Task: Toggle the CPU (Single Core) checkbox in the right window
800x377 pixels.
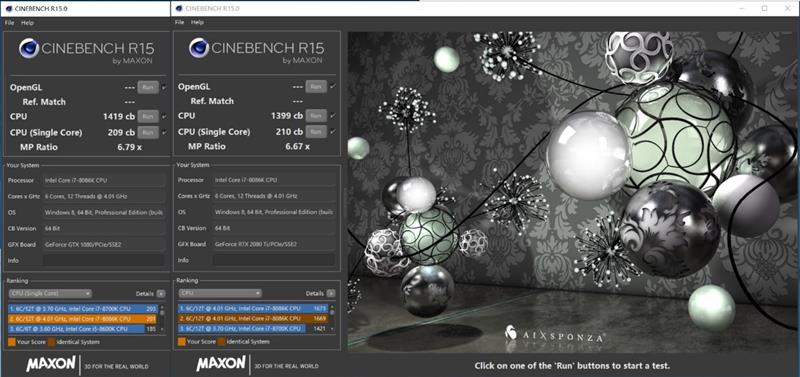Action: click(333, 132)
